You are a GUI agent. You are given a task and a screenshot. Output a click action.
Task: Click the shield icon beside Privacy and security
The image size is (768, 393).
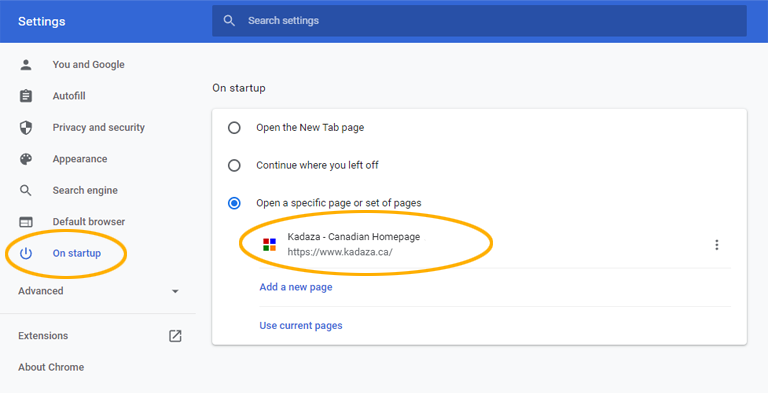[26, 127]
